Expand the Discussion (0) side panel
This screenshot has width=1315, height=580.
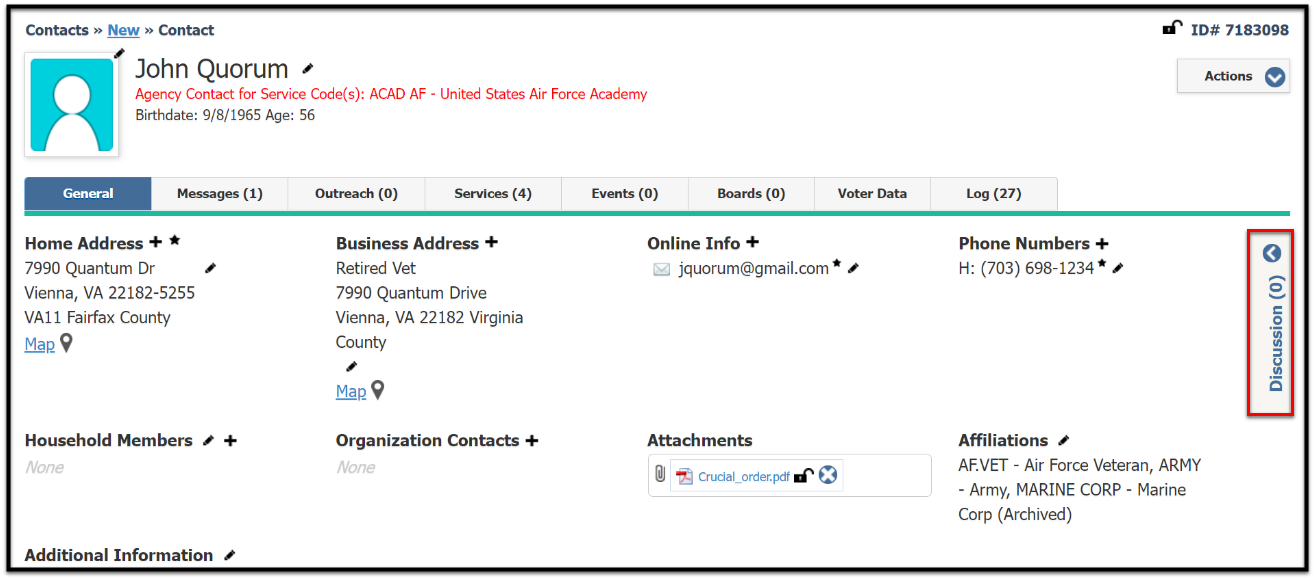tap(1271, 322)
